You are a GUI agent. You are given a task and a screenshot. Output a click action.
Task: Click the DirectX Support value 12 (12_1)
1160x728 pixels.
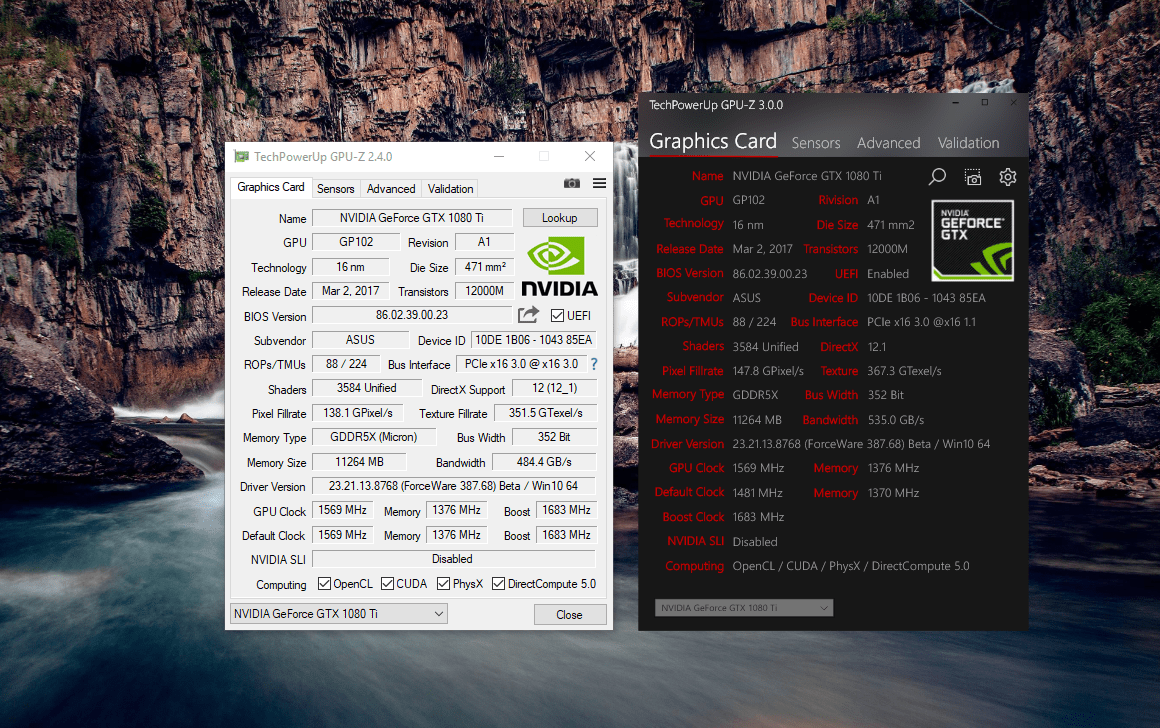(x=554, y=388)
